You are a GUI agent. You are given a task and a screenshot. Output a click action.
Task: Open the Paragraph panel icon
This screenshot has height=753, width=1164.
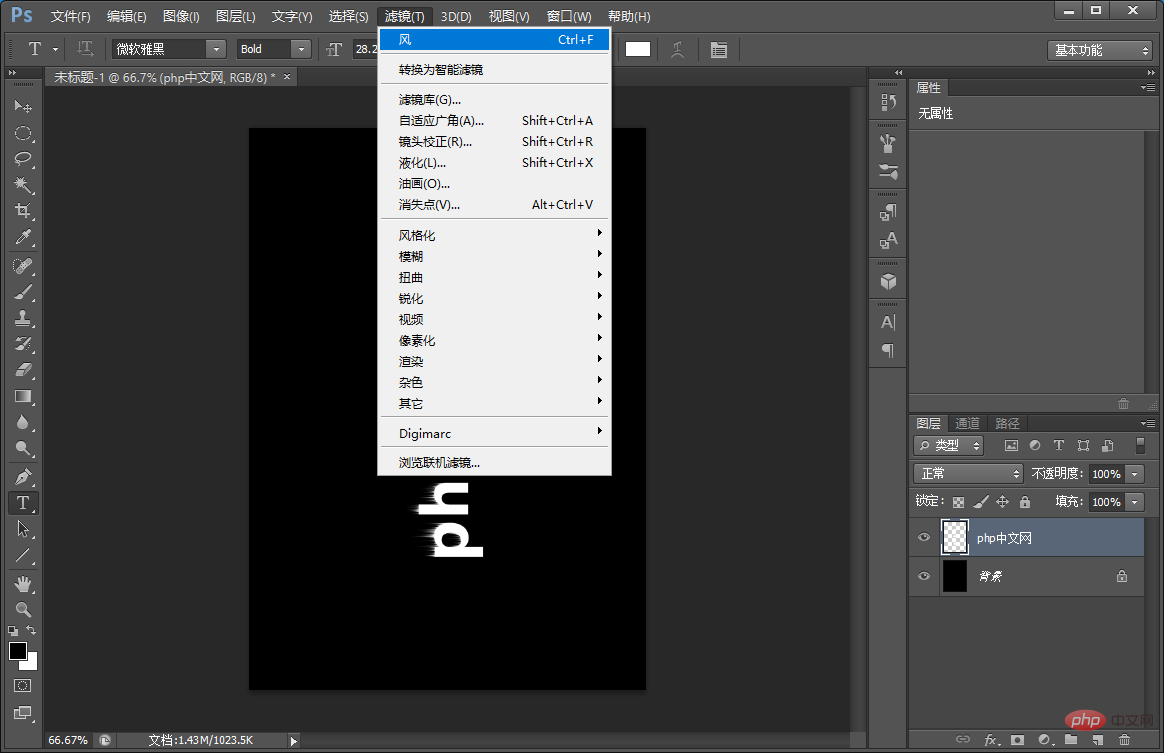[x=888, y=350]
